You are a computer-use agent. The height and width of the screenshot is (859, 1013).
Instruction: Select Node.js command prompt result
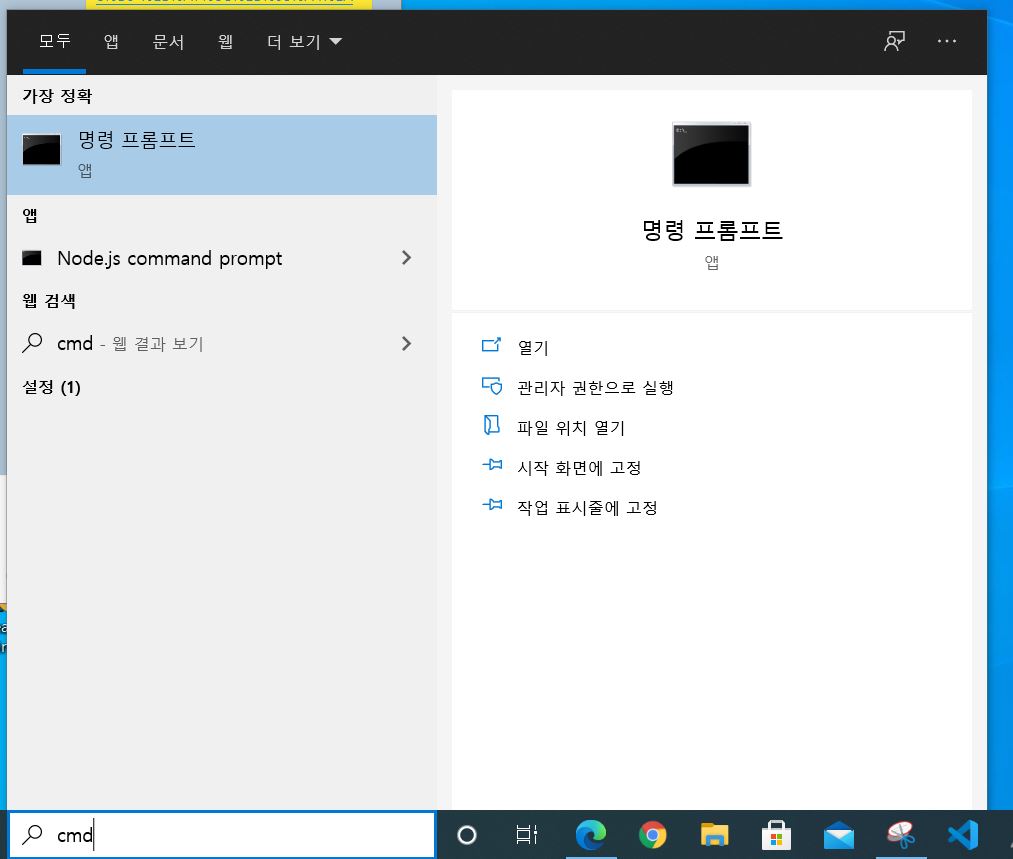click(x=222, y=258)
